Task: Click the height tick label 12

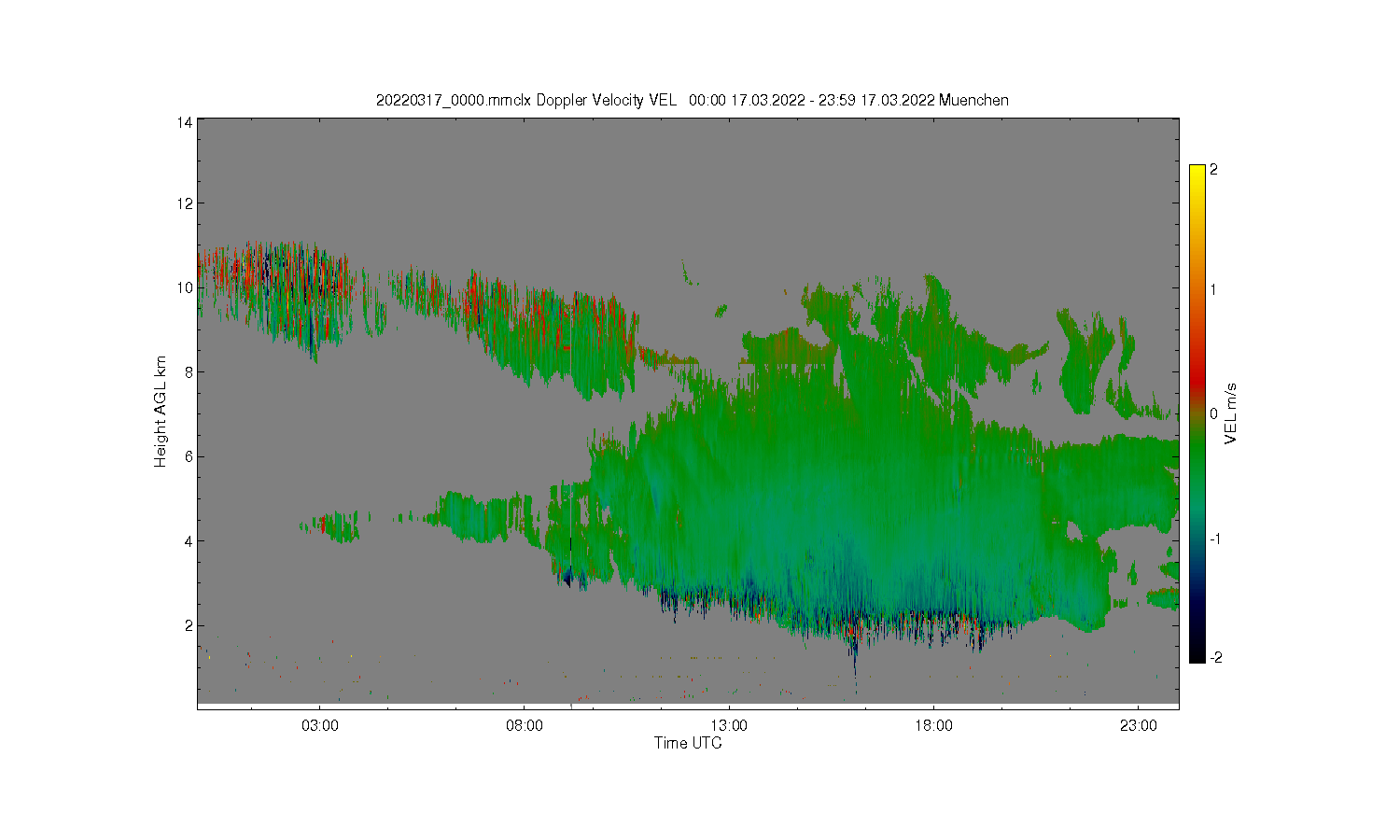Action: [x=185, y=203]
